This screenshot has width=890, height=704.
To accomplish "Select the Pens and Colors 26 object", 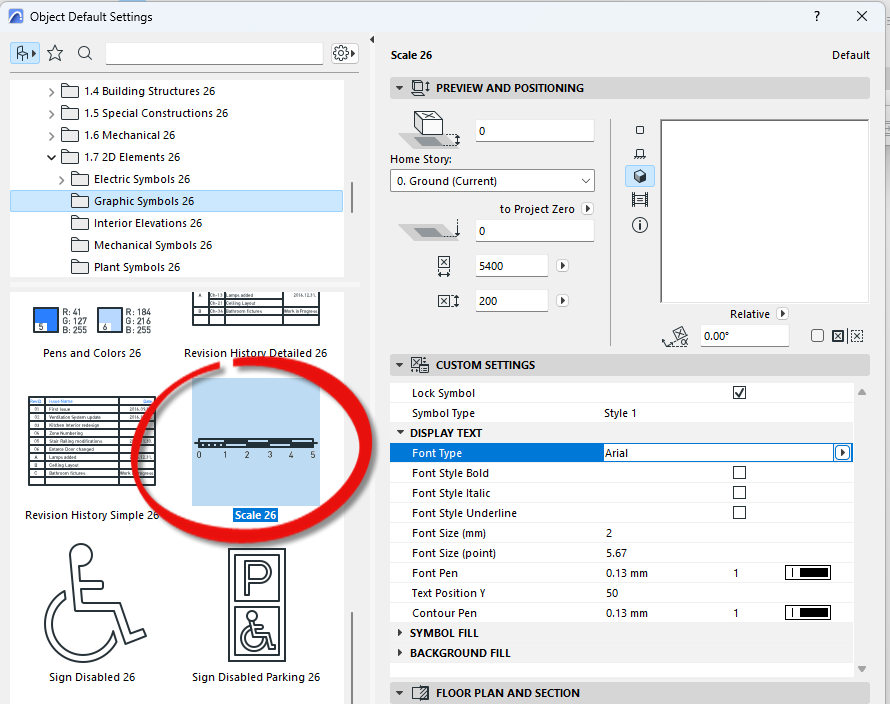I will (x=92, y=330).
